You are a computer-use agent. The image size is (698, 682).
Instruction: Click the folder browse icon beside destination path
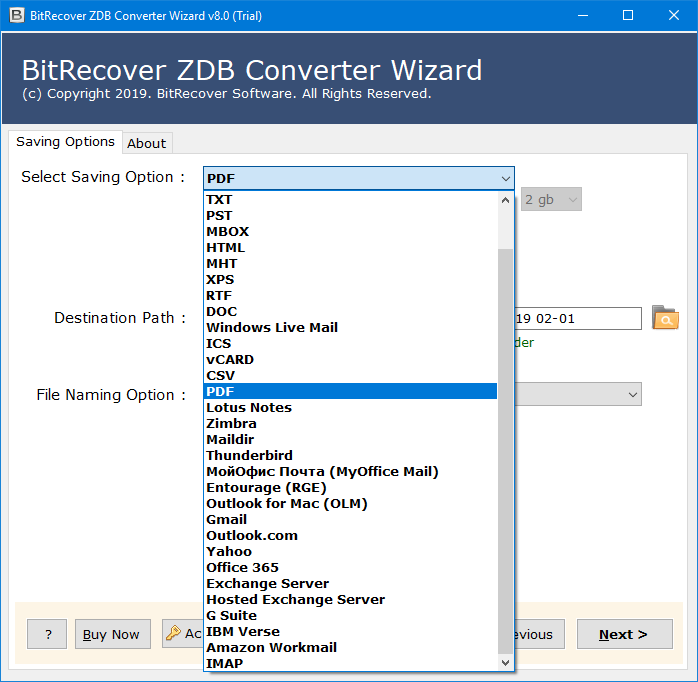[x=665, y=318]
